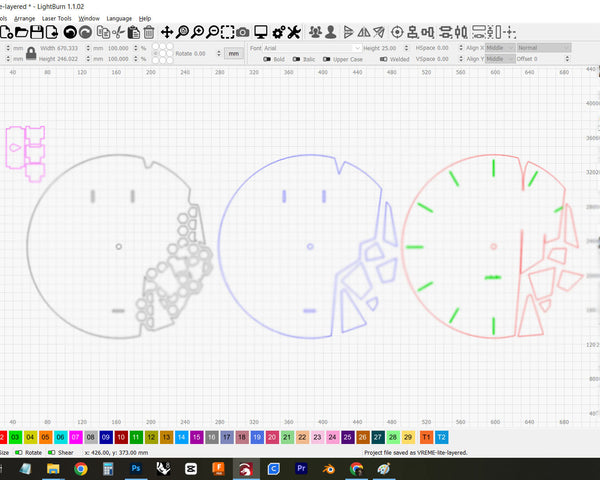Click the Zoom Out magnifier

[x=212, y=32]
